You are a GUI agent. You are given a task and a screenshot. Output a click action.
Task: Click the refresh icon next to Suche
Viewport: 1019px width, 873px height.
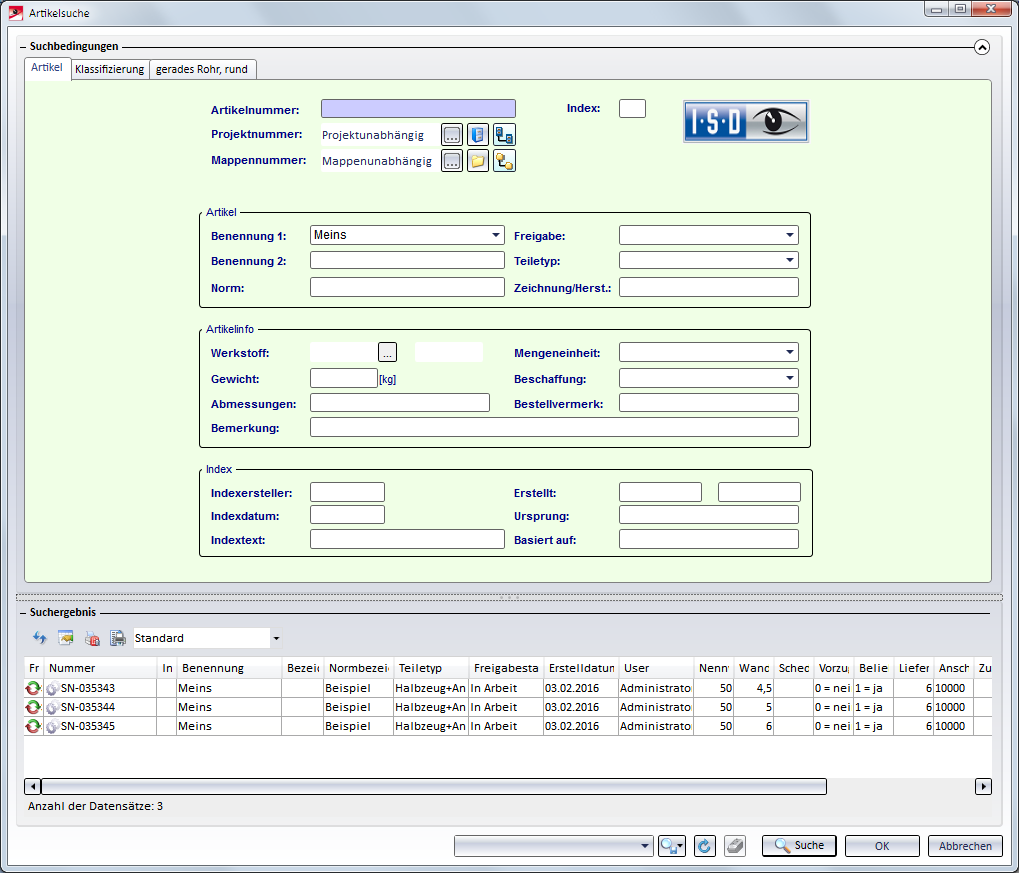point(704,846)
